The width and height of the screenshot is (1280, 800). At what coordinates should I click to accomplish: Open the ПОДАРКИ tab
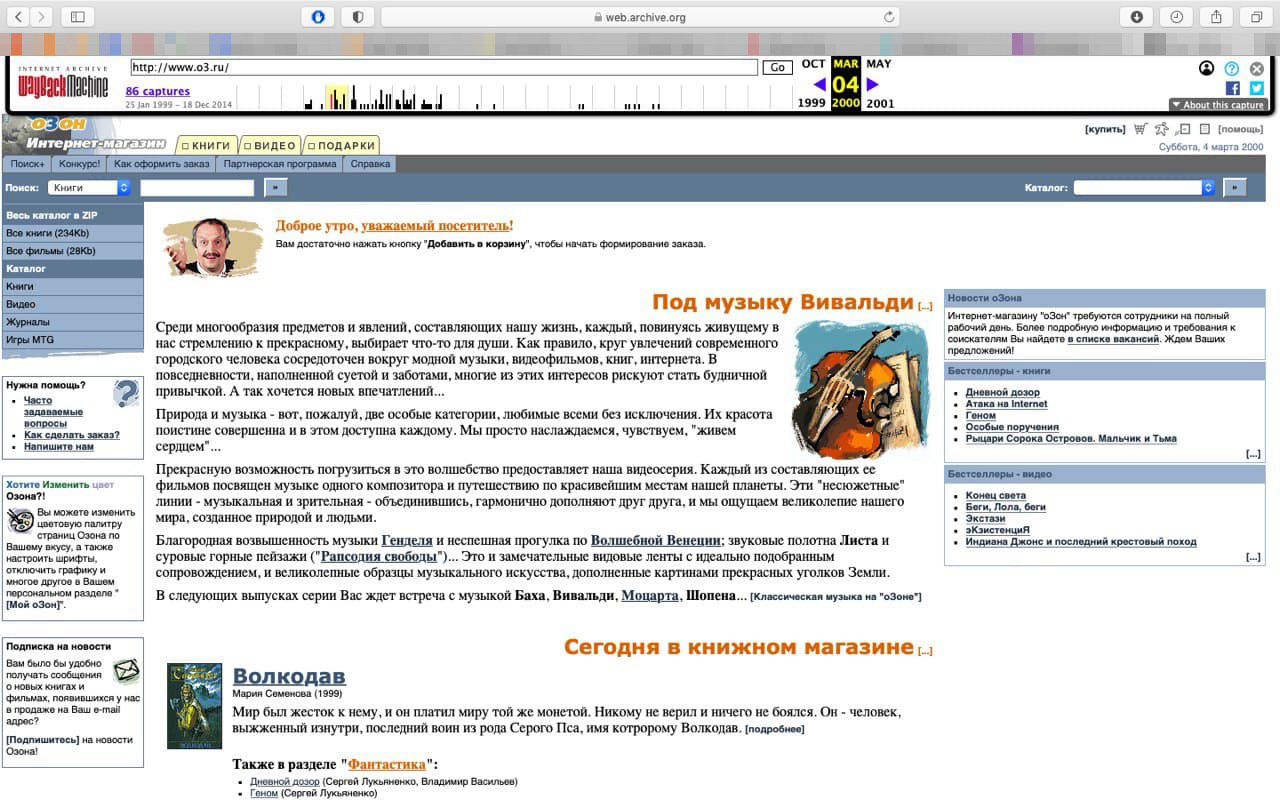click(x=341, y=145)
